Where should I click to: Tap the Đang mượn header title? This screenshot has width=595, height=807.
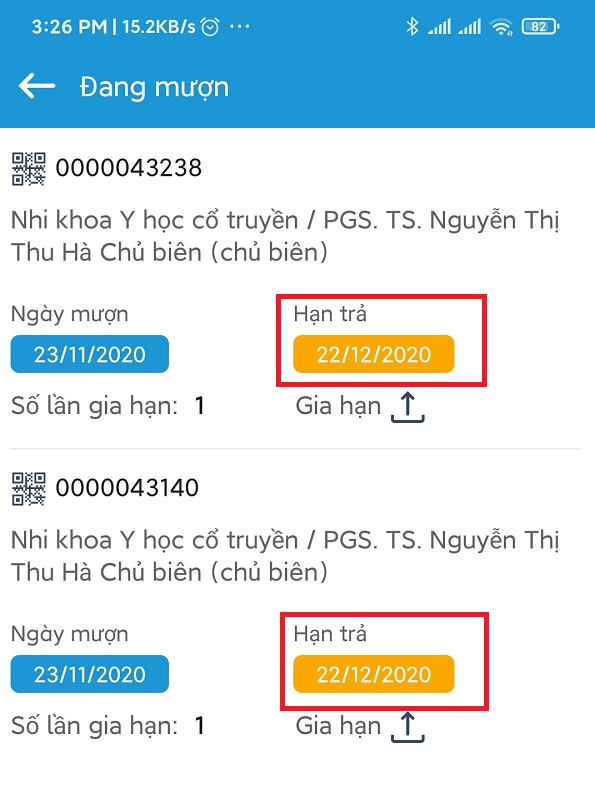click(x=154, y=87)
